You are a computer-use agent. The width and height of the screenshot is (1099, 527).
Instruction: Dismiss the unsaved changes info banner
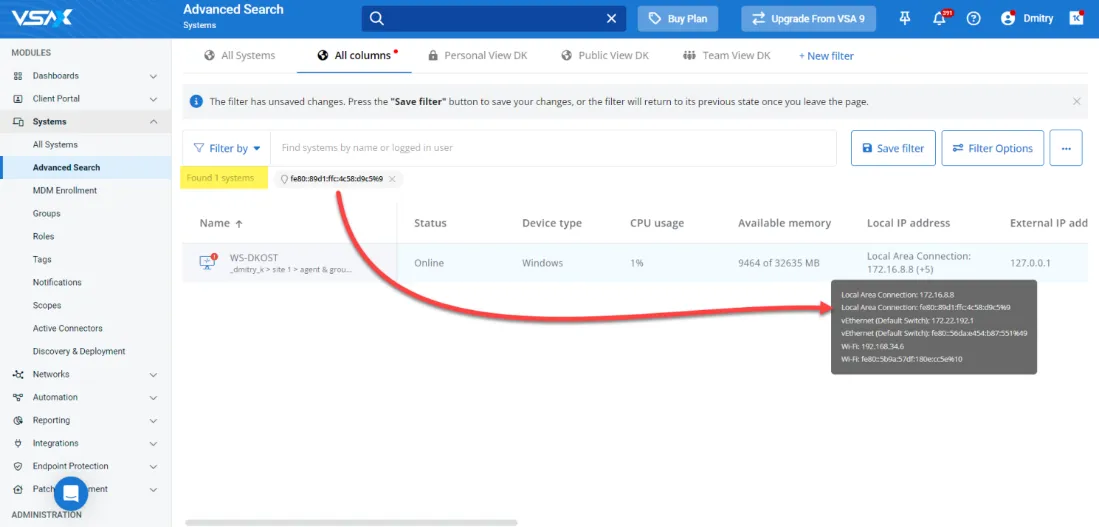point(1076,101)
